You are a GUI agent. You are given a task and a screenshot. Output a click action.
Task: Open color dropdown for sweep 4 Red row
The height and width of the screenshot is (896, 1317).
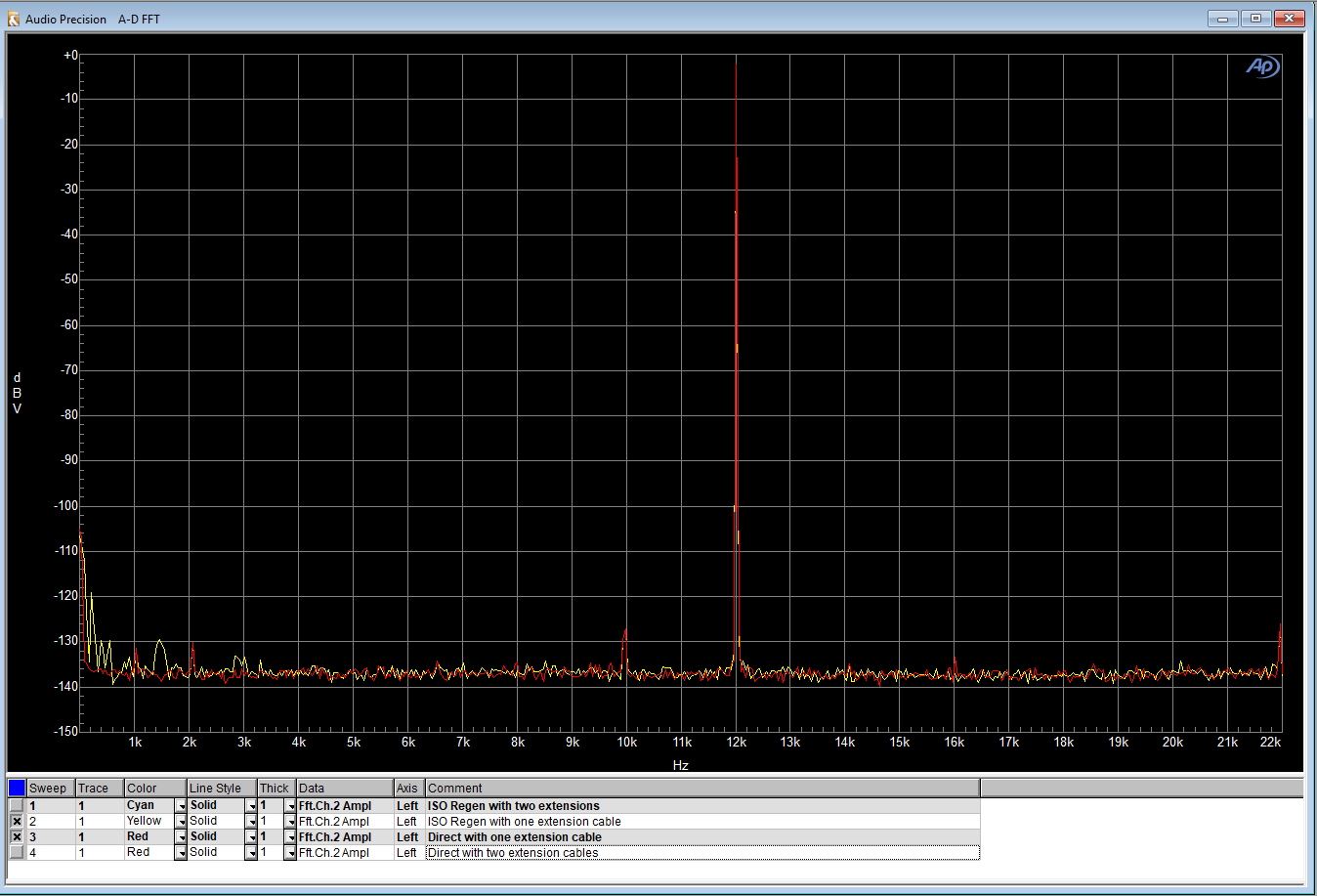[181, 853]
